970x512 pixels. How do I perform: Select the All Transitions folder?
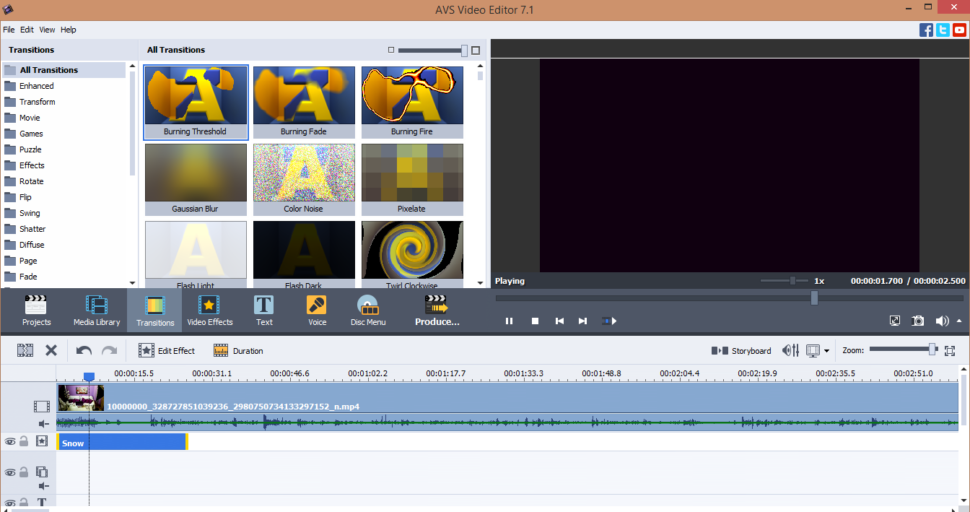[64, 70]
